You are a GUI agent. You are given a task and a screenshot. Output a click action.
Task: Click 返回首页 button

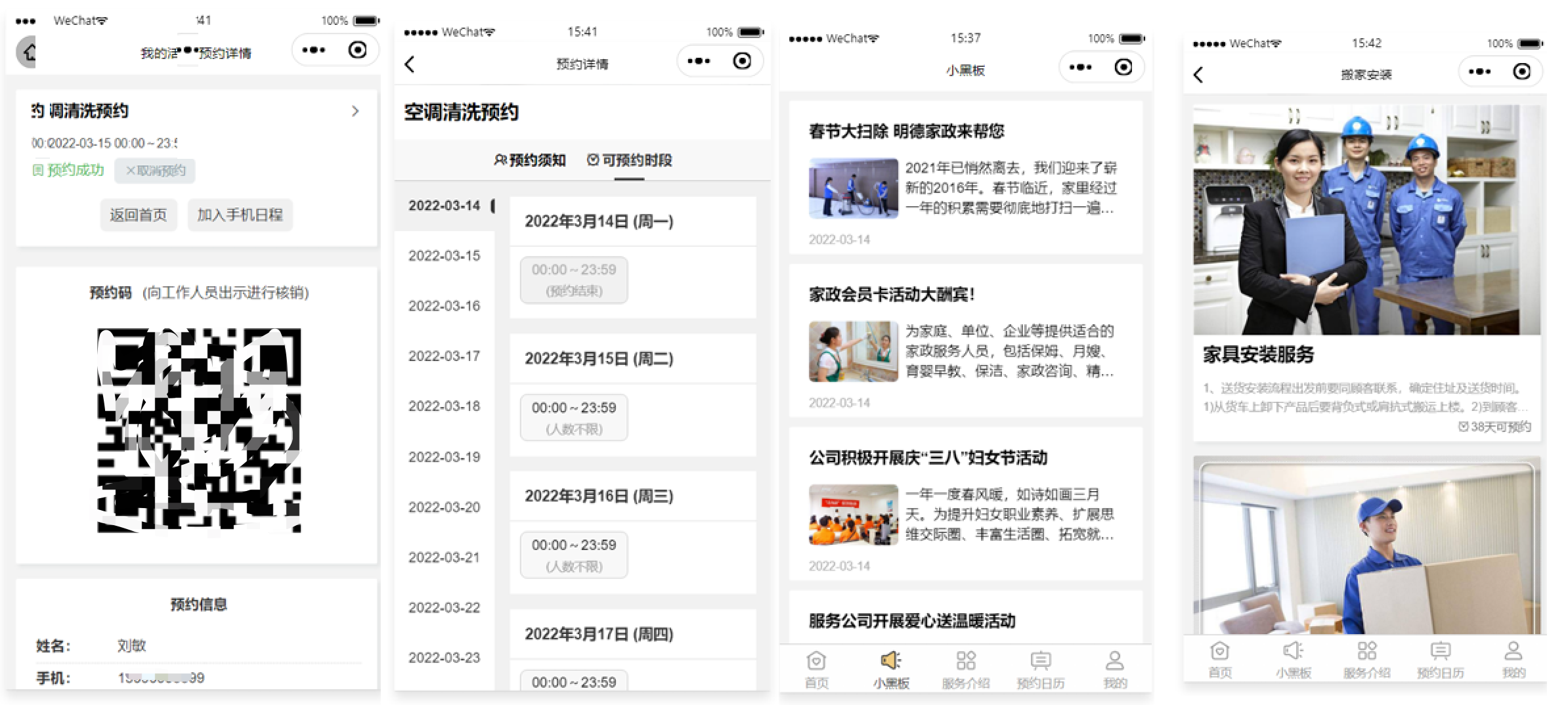139,215
